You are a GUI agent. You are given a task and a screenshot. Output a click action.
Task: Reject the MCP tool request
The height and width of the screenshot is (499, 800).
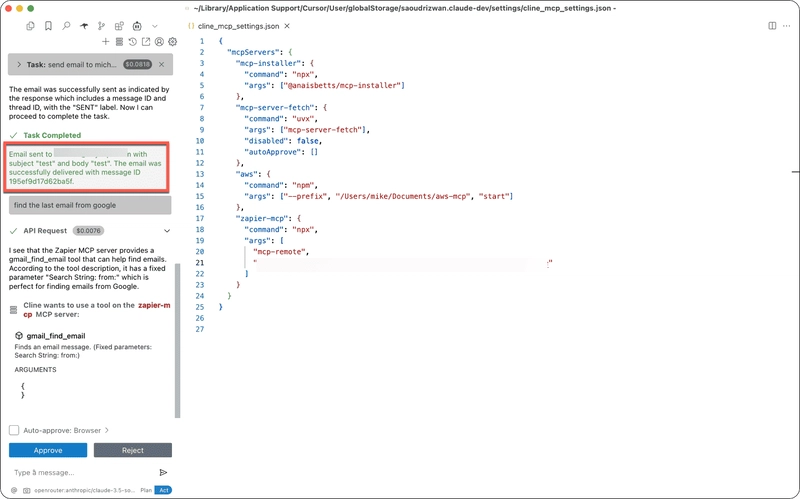tap(133, 450)
